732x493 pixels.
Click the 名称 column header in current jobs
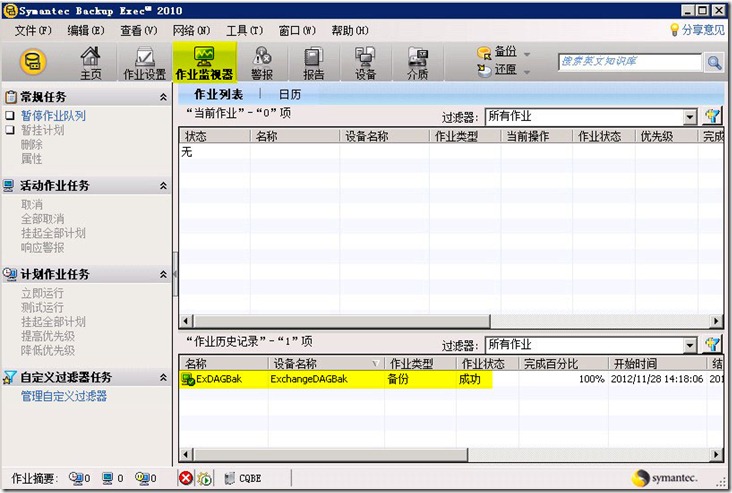pyautogui.click(x=295, y=136)
